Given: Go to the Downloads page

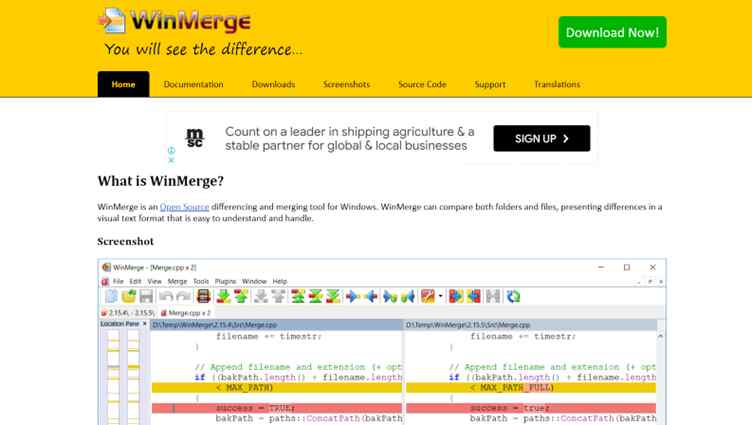Looking at the screenshot, I should 273,84.
